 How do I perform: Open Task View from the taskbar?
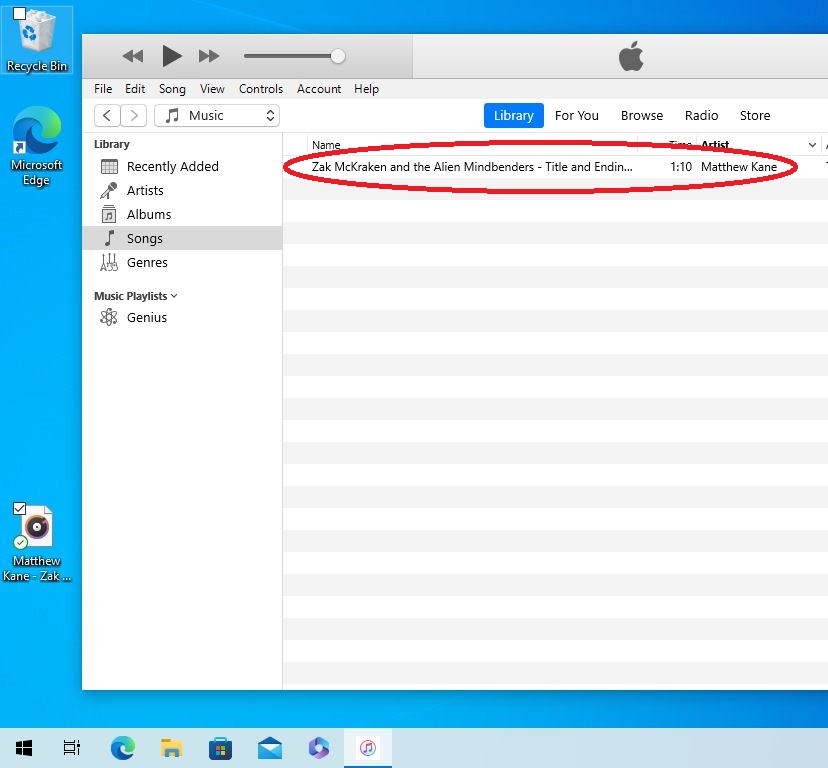(71, 748)
